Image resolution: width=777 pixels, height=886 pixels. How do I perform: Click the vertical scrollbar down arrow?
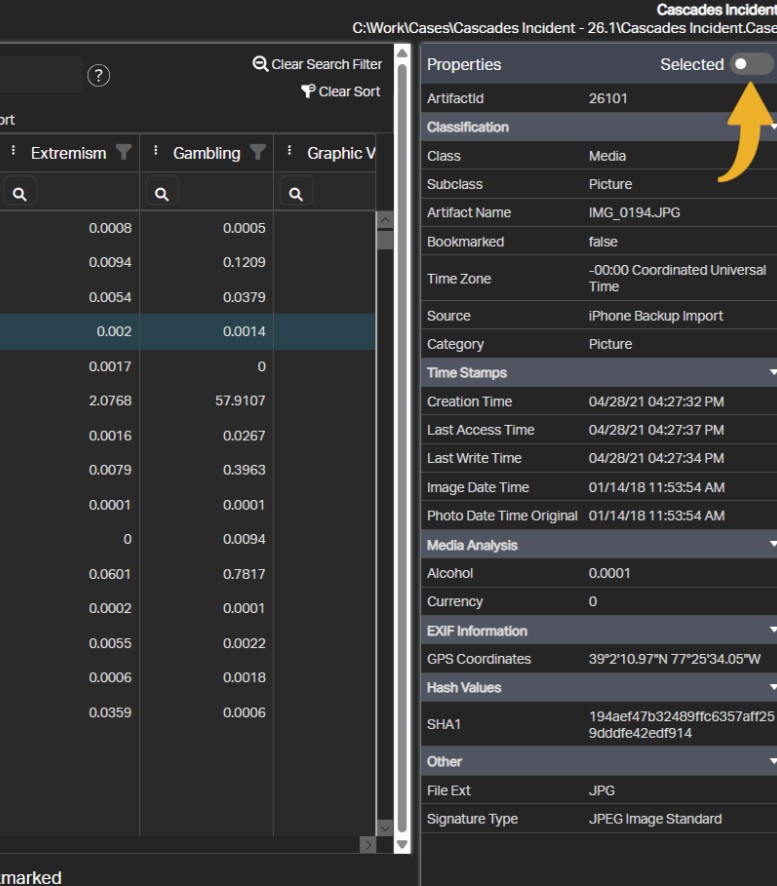(x=402, y=844)
